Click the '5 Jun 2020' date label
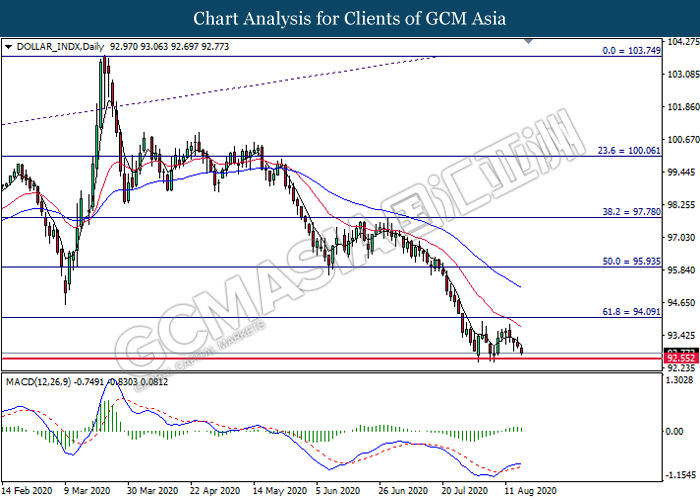The width and height of the screenshot is (700, 500). click(x=338, y=491)
